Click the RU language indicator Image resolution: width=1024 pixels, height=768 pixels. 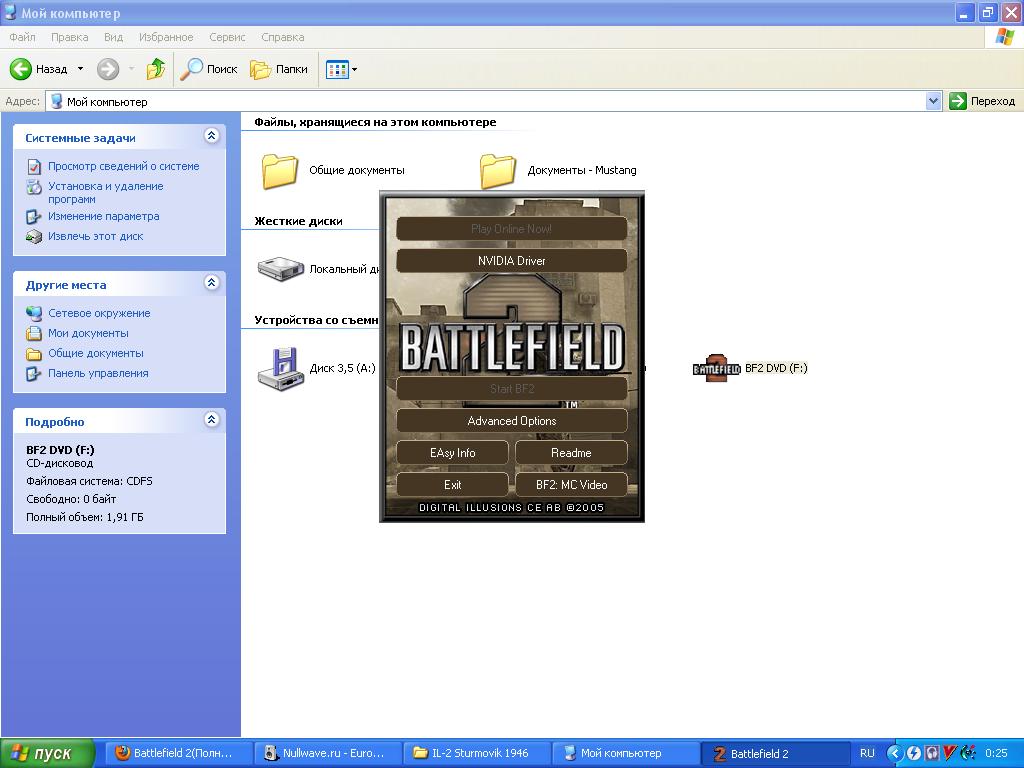[867, 754]
